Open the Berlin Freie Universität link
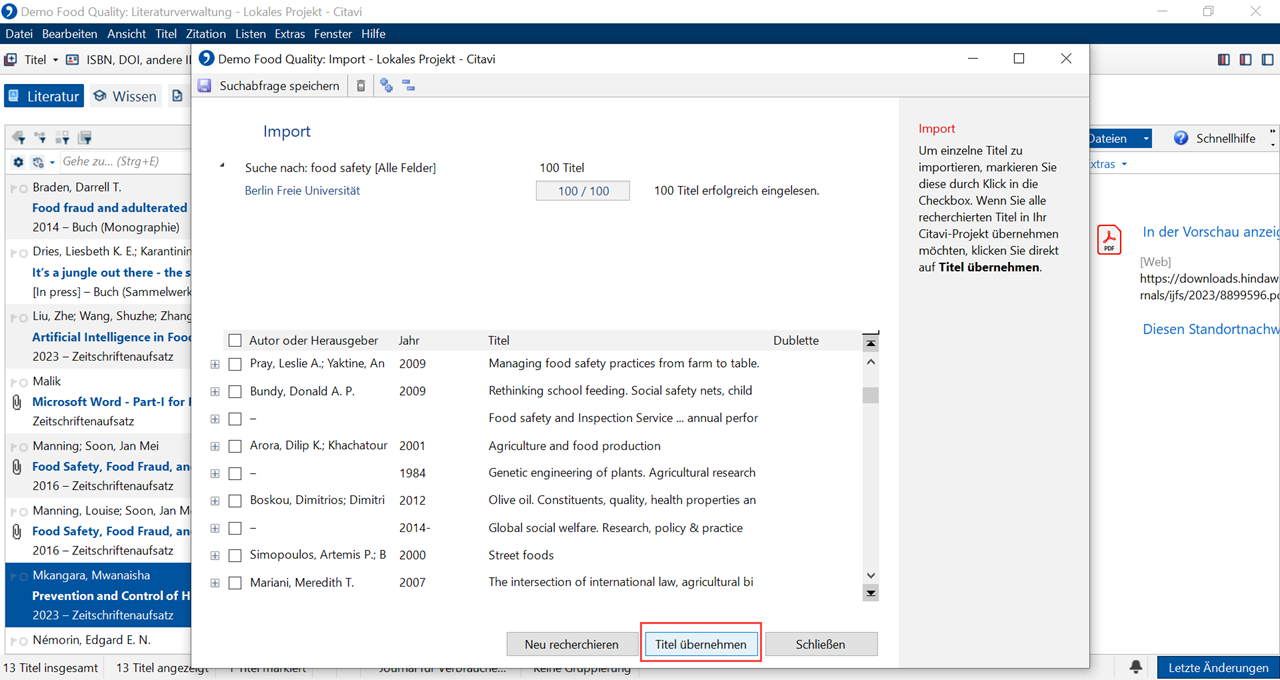 coord(302,190)
